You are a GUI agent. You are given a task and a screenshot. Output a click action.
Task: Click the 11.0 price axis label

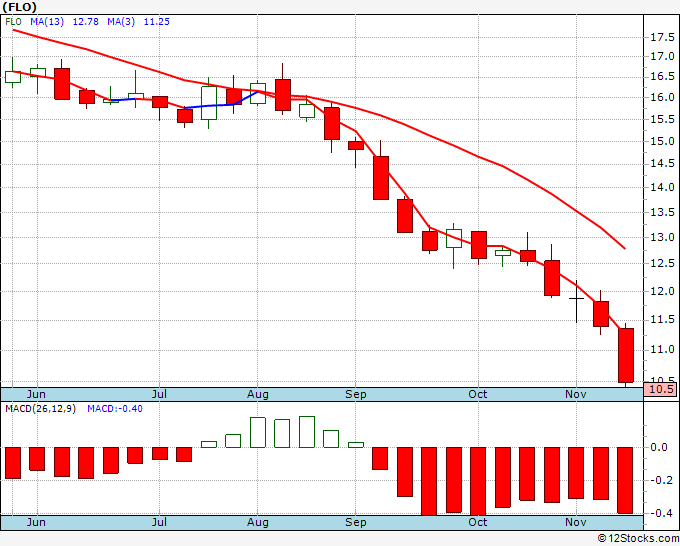point(662,349)
